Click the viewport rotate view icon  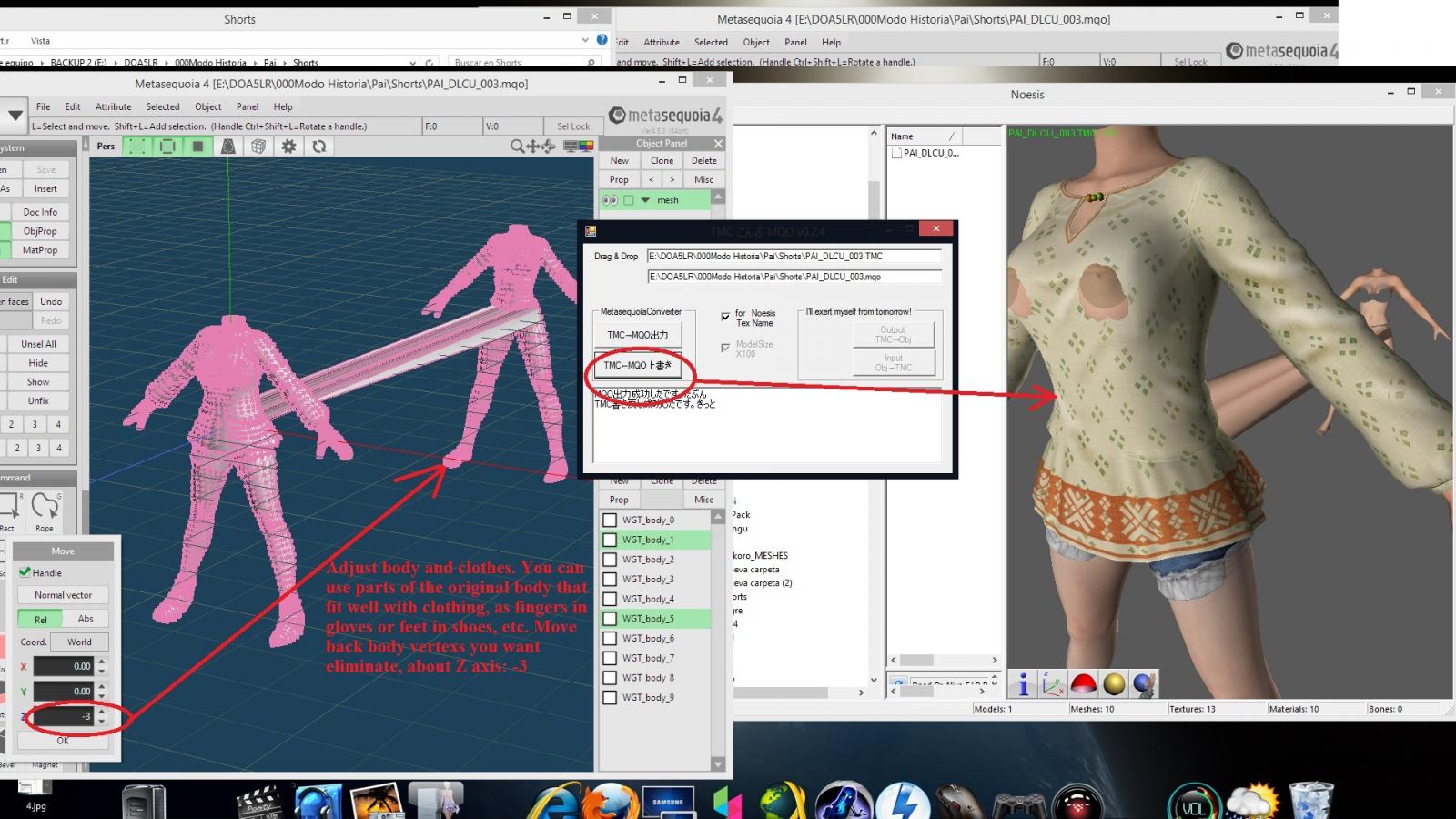[549, 146]
